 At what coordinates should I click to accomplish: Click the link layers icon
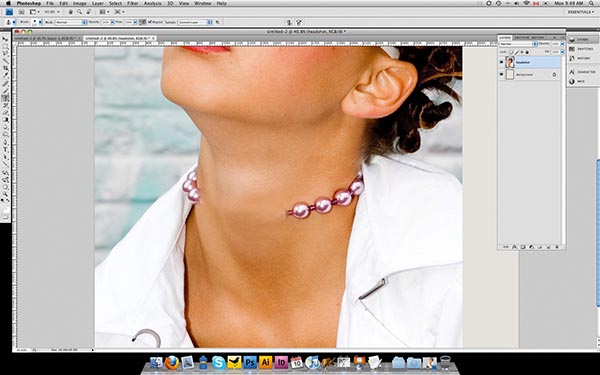[506, 247]
